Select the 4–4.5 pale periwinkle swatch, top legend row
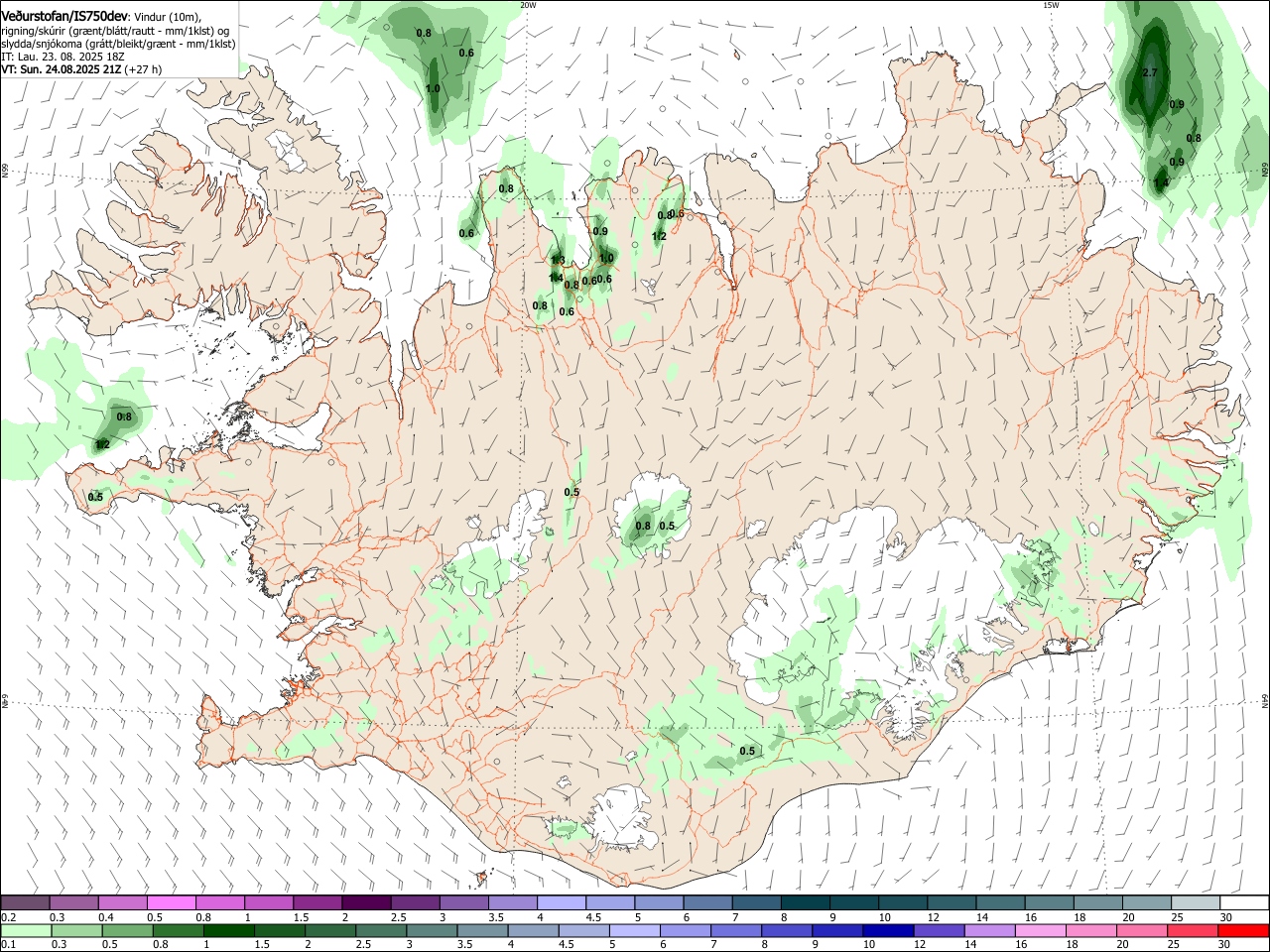 click(562, 903)
